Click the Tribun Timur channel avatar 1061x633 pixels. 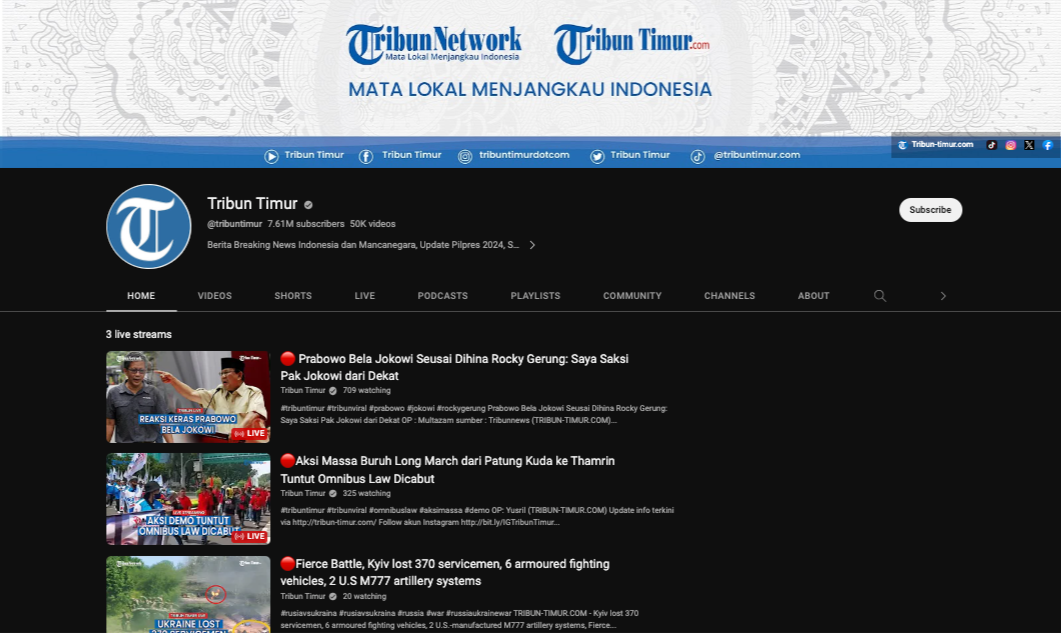tap(149, 226)
